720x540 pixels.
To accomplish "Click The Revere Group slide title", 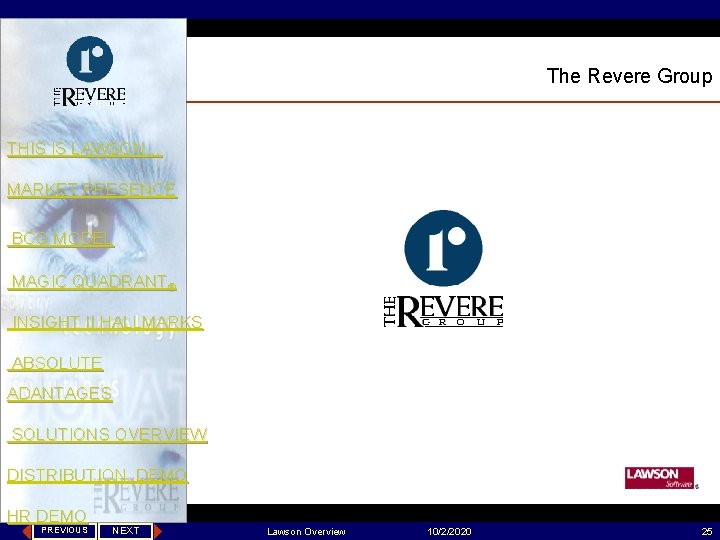I will pyautogui.click(x=629, y=76).
